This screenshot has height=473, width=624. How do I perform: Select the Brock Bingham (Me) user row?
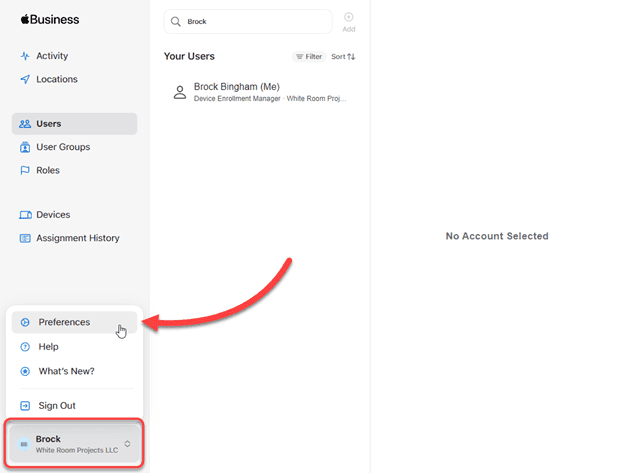[x=260, y=92]
